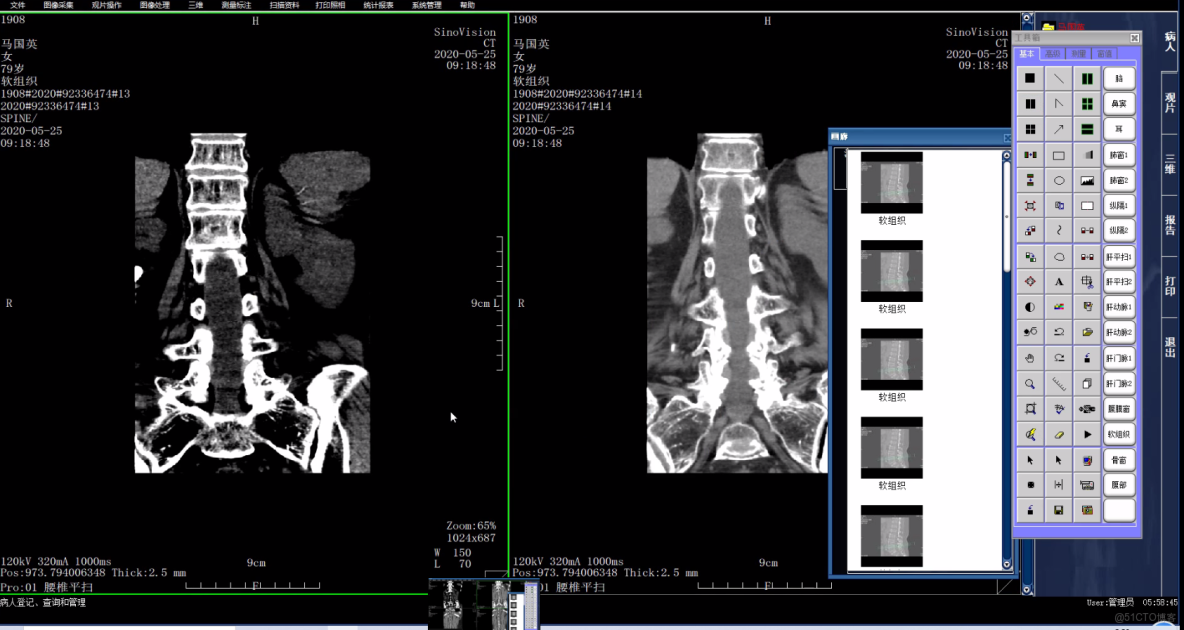
Task: Open the 图像处理 menu
Action: pos(155,5)
